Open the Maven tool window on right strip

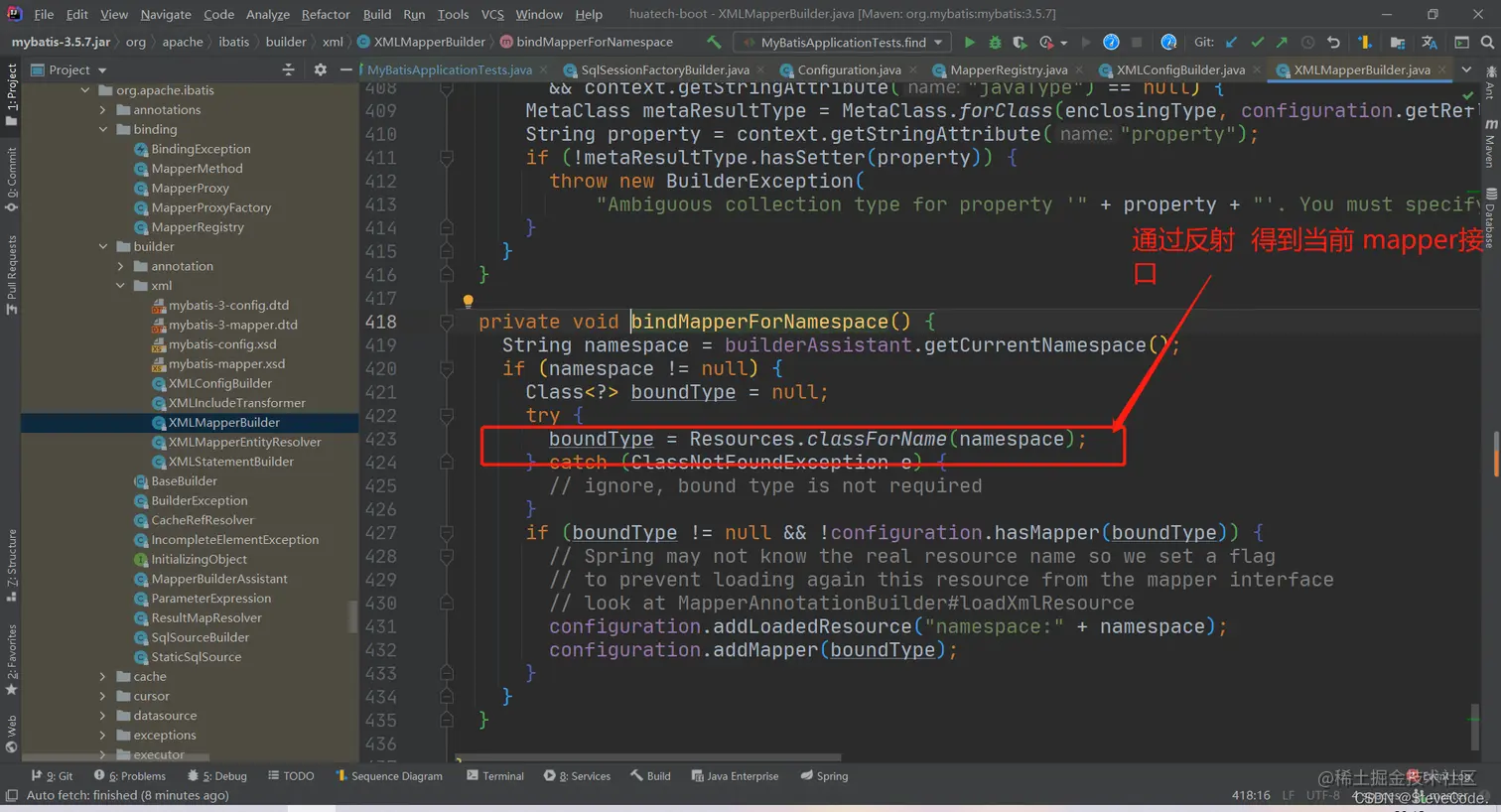1490,142
